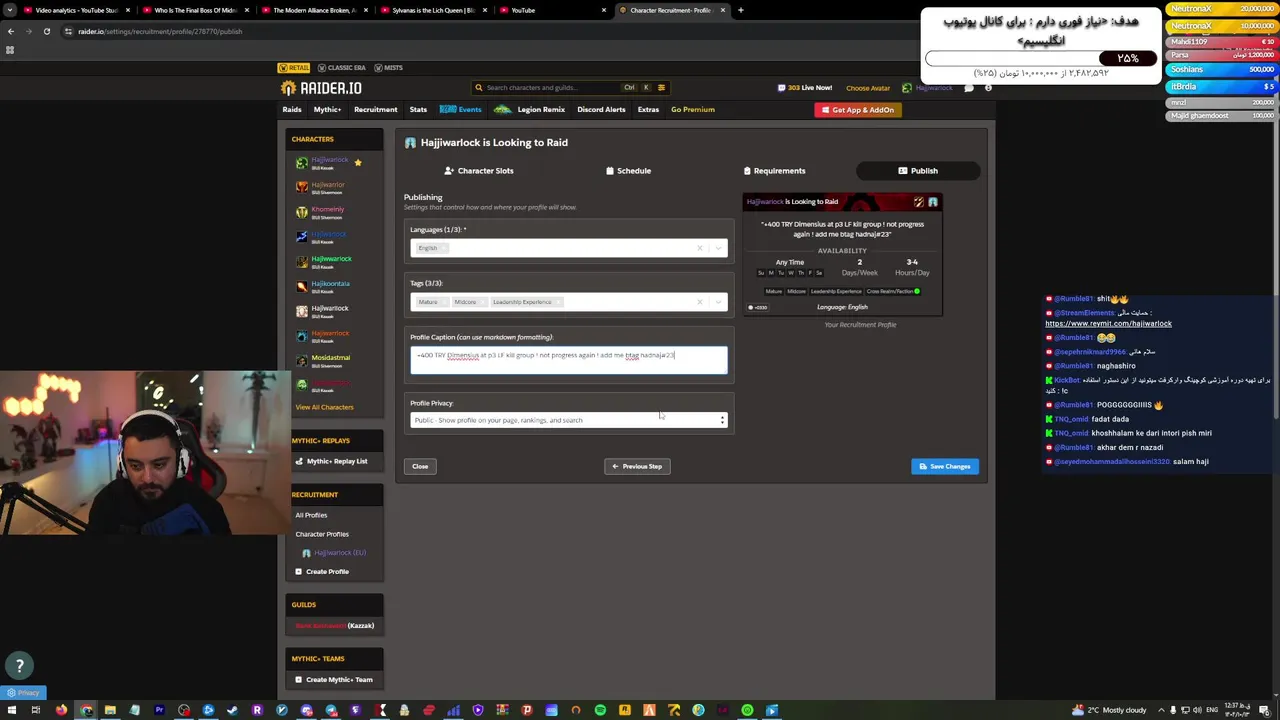Expand the Languages dropdown arrow
Viewport: 1280px width, 720px height.
tap(718, 248)
